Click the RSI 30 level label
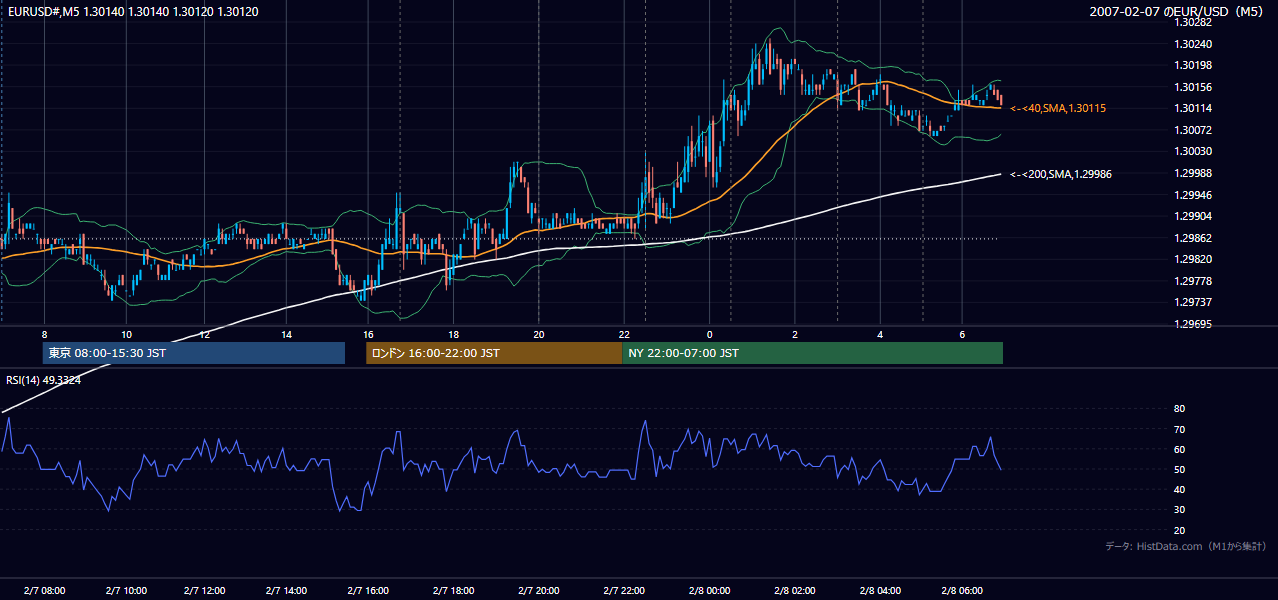Screen dimensions: 1278x600 1179,510
